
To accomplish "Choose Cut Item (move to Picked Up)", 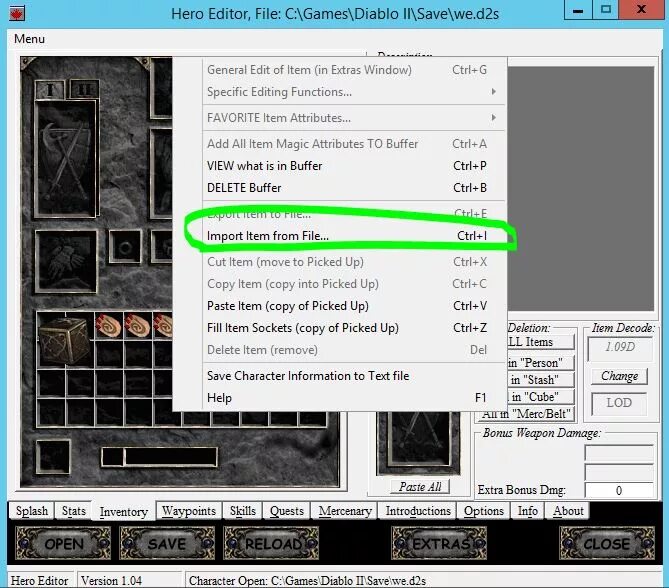I will click(x=347, y=262).
